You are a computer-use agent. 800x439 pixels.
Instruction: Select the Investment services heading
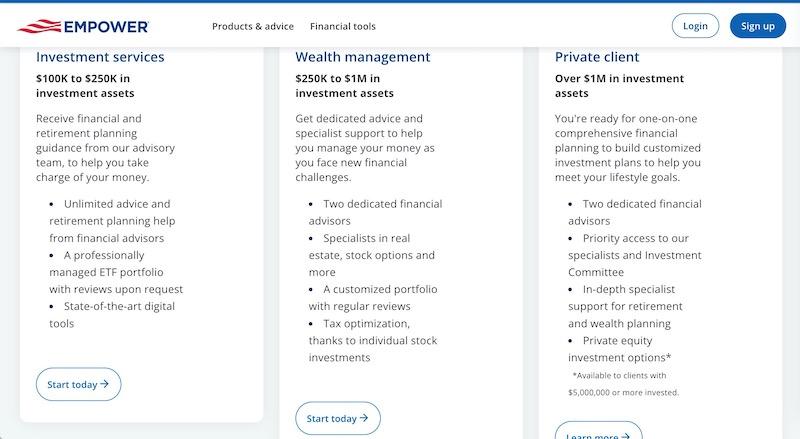100,57
